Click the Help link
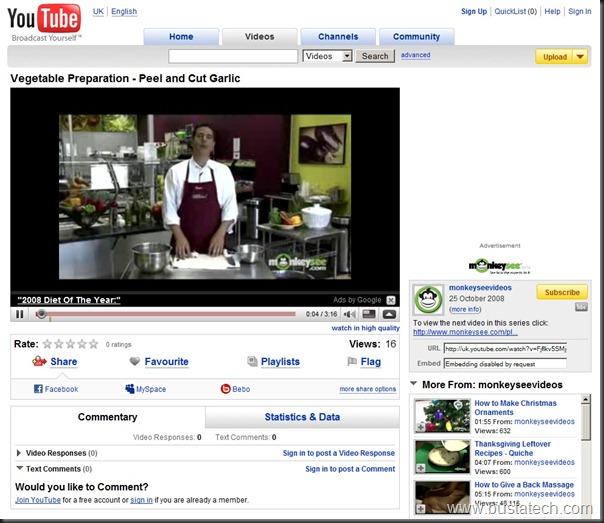604x523 pixels. (552, 12)
